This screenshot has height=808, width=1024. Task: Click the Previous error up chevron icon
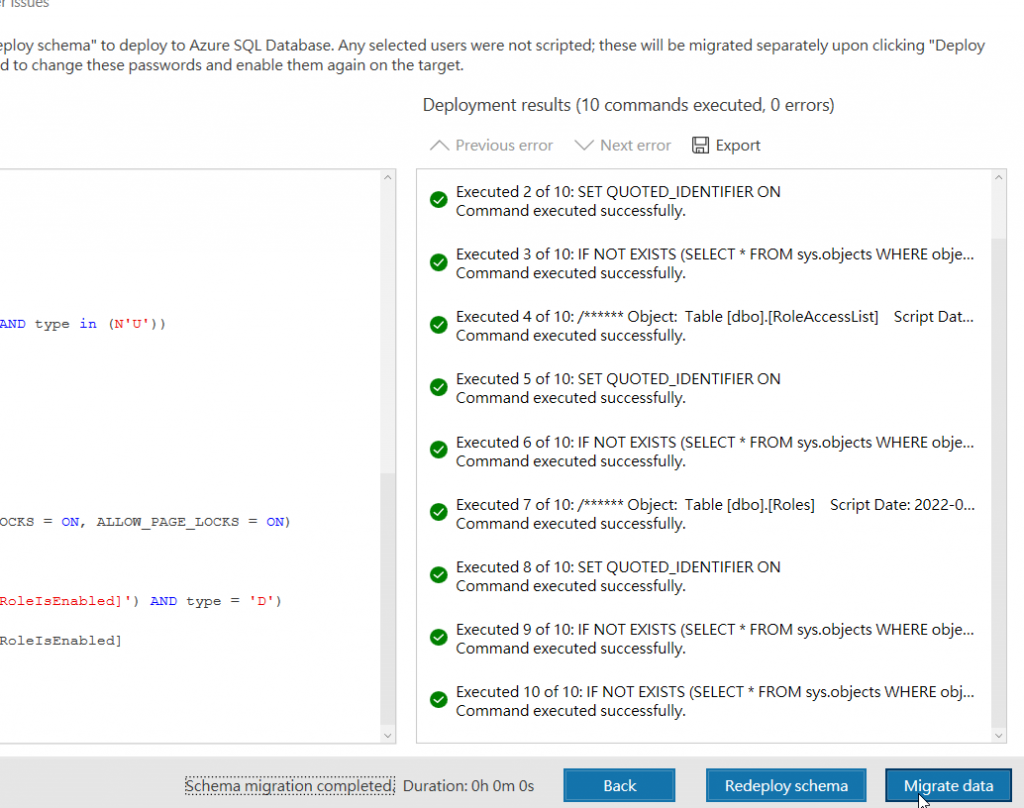[440, 145]
